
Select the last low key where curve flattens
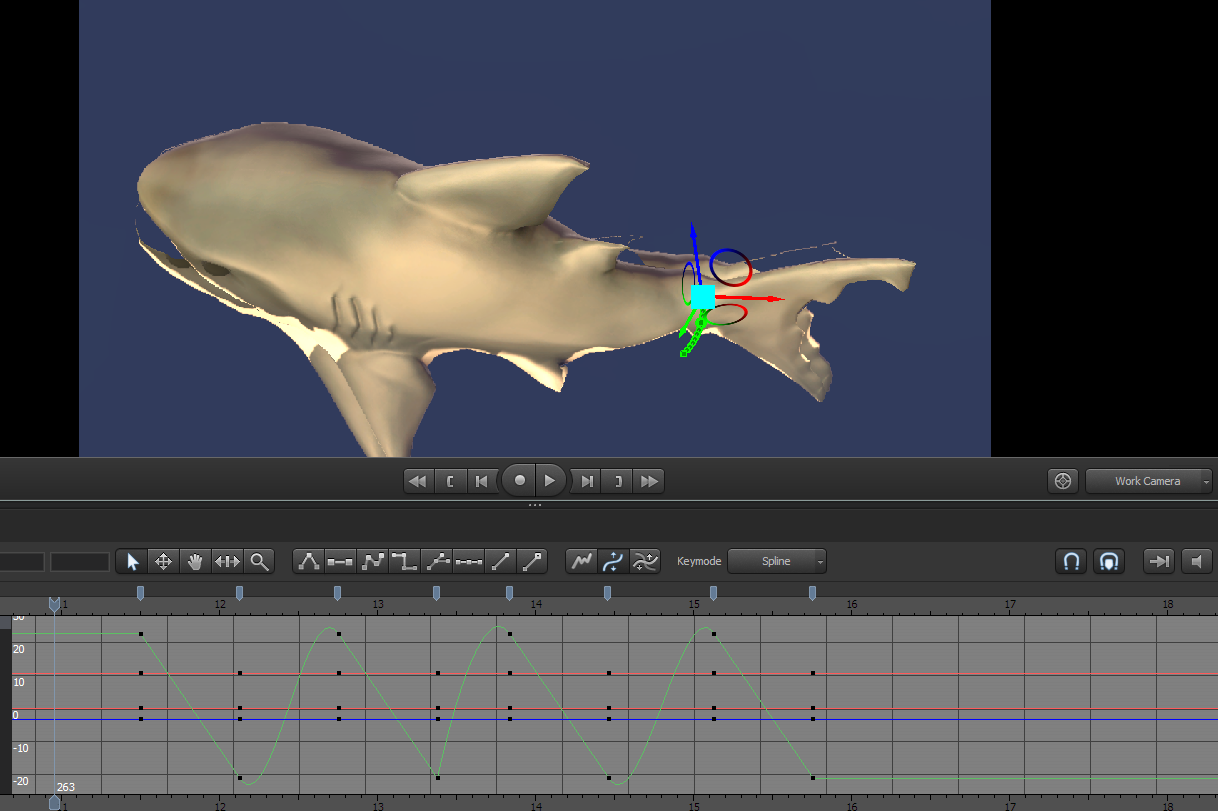[812, 777]
